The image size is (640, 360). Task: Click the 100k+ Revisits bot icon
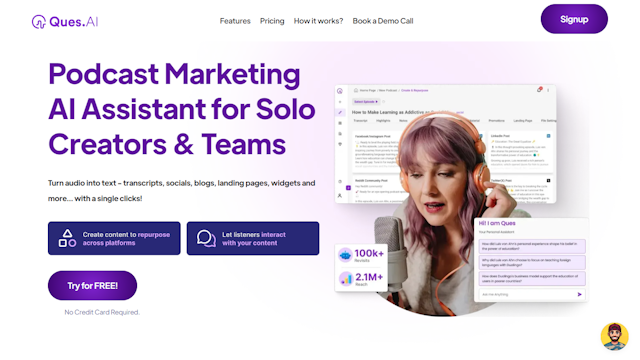(x=345, y=255)
